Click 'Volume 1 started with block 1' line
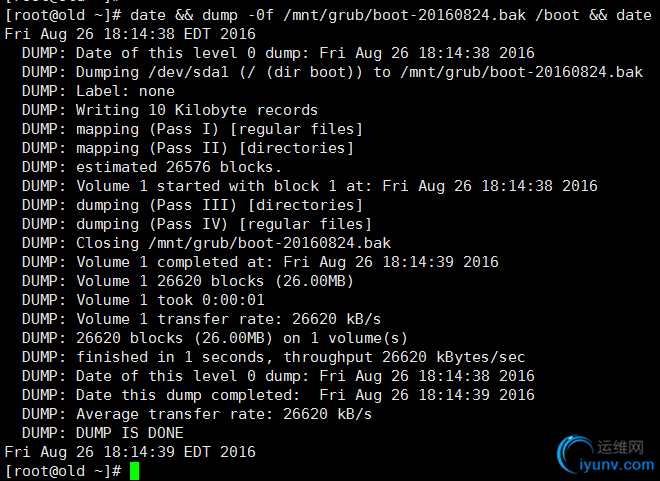660x481 pixels. click(309, 186)
